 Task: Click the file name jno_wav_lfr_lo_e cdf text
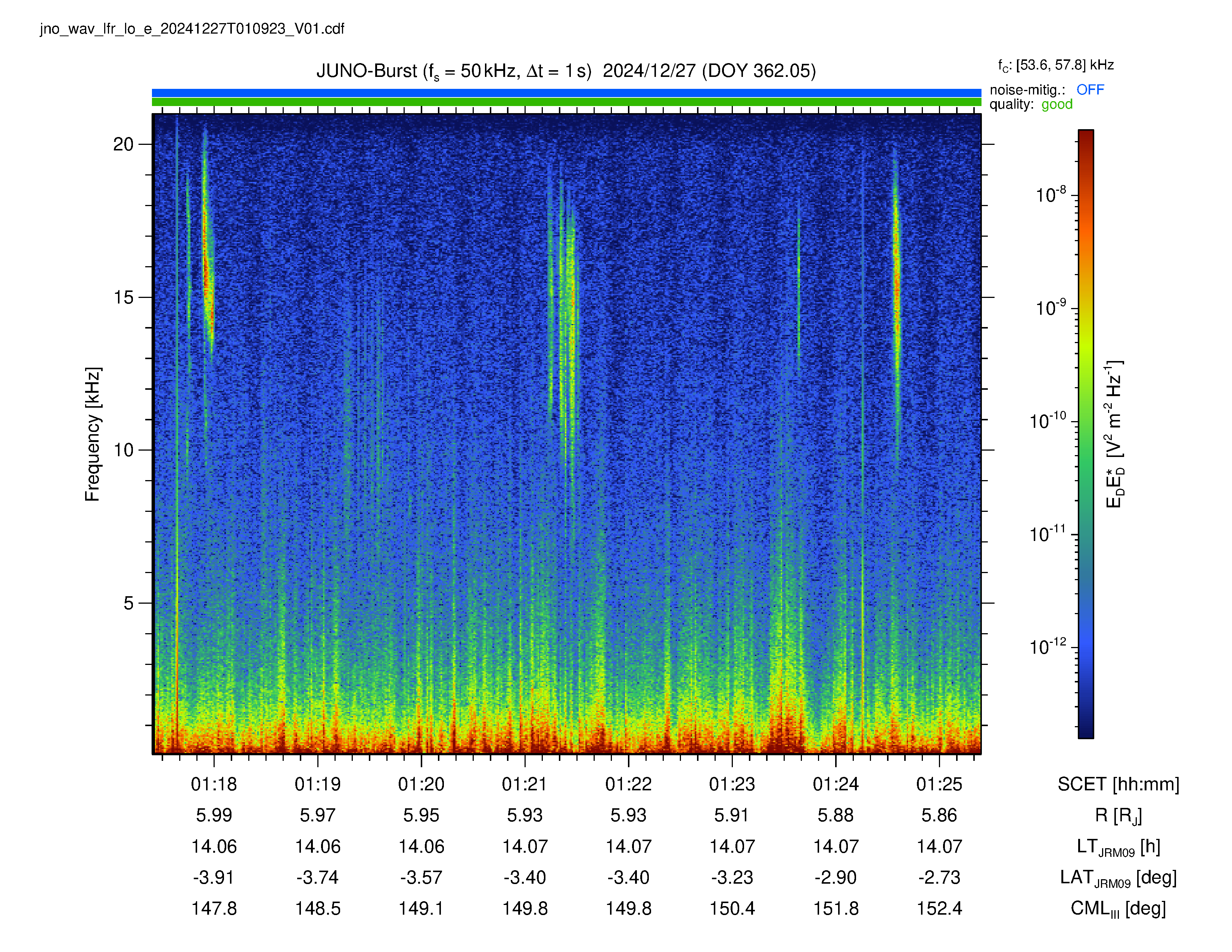coord(192,29)
